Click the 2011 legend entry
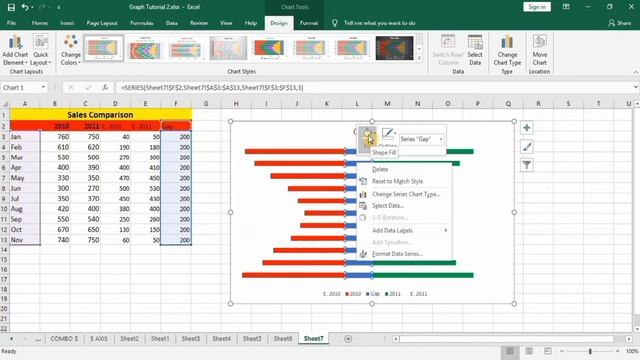 pos(393,294)
